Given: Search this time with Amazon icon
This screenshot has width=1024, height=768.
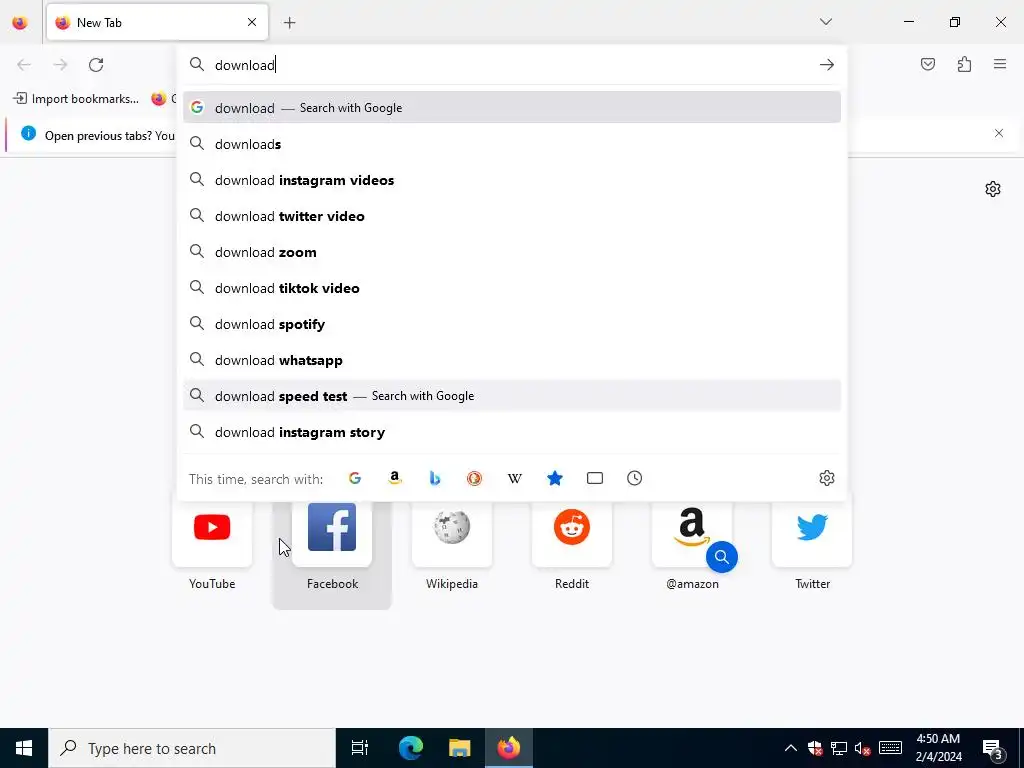Looking at the screenshot, I should pyautogui.click(x=394, y=478).
